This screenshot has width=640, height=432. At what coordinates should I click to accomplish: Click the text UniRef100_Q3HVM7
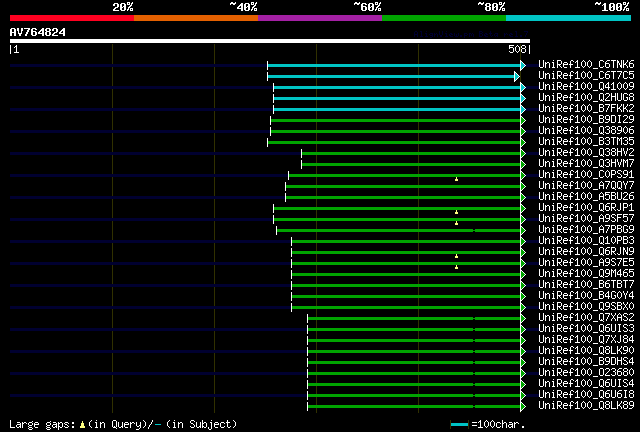[x=586, y=164]
